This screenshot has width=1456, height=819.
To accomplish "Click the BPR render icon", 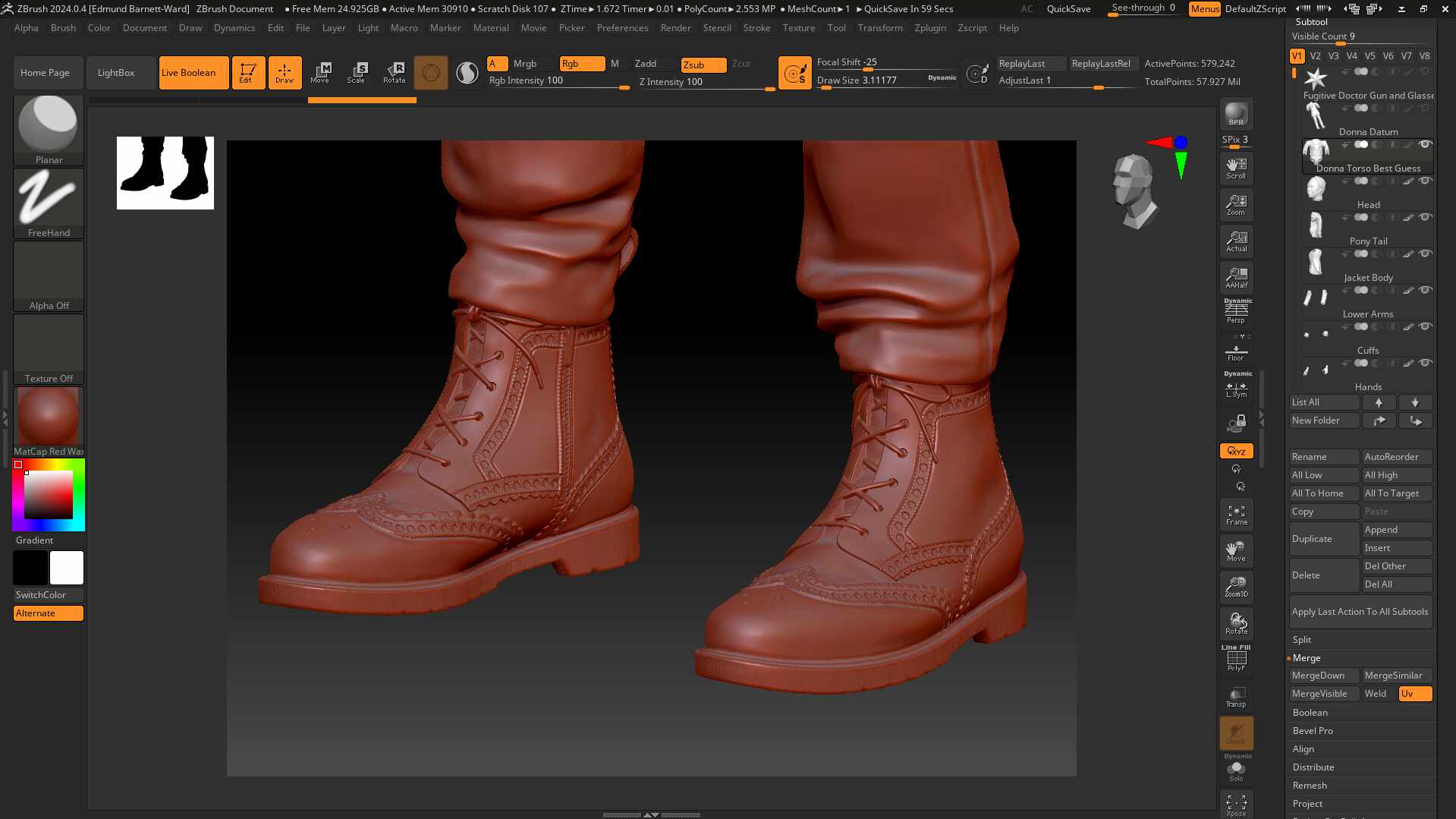I will 1236,114.
